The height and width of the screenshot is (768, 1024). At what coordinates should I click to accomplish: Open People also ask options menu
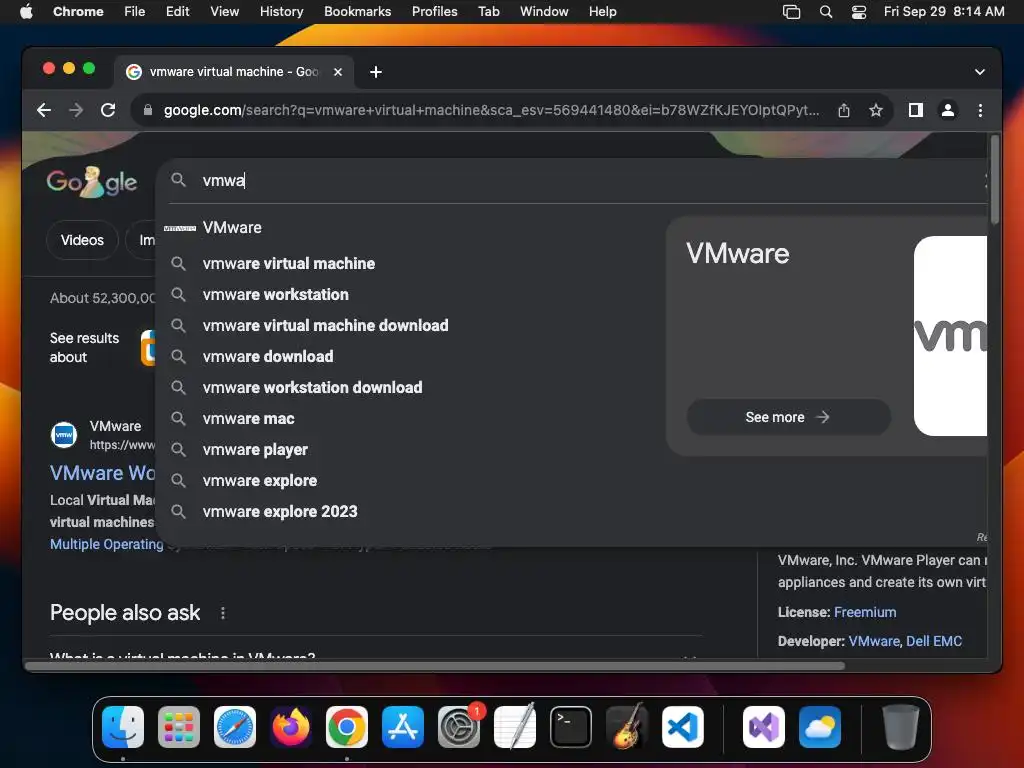(223, 613)
